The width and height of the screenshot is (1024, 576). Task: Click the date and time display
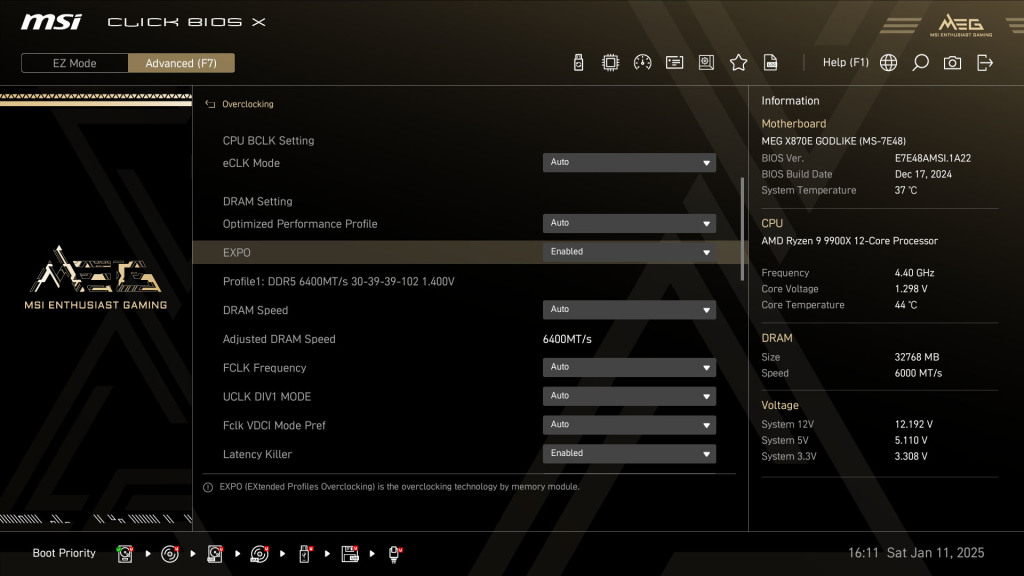click(x=916, y=553)
